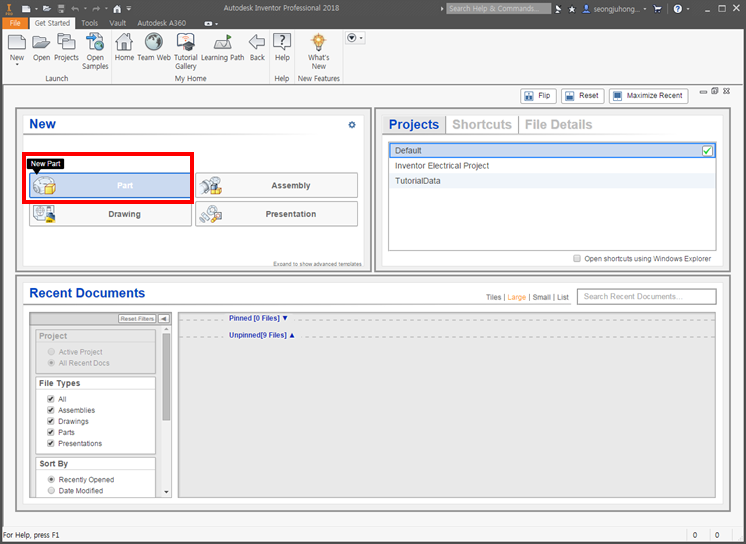
Task: Launch Open Samples from the ribbon
Action: [95, 43]
